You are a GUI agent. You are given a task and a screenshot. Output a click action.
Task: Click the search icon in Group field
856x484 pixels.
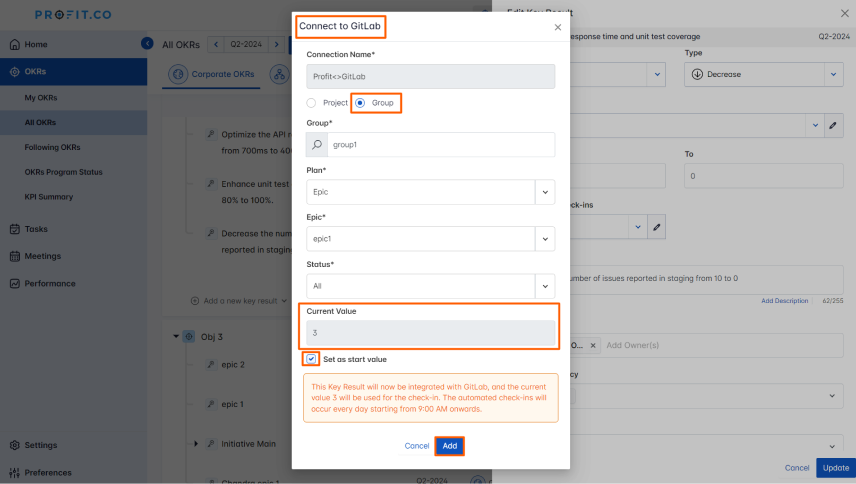[x=317, y=145]
